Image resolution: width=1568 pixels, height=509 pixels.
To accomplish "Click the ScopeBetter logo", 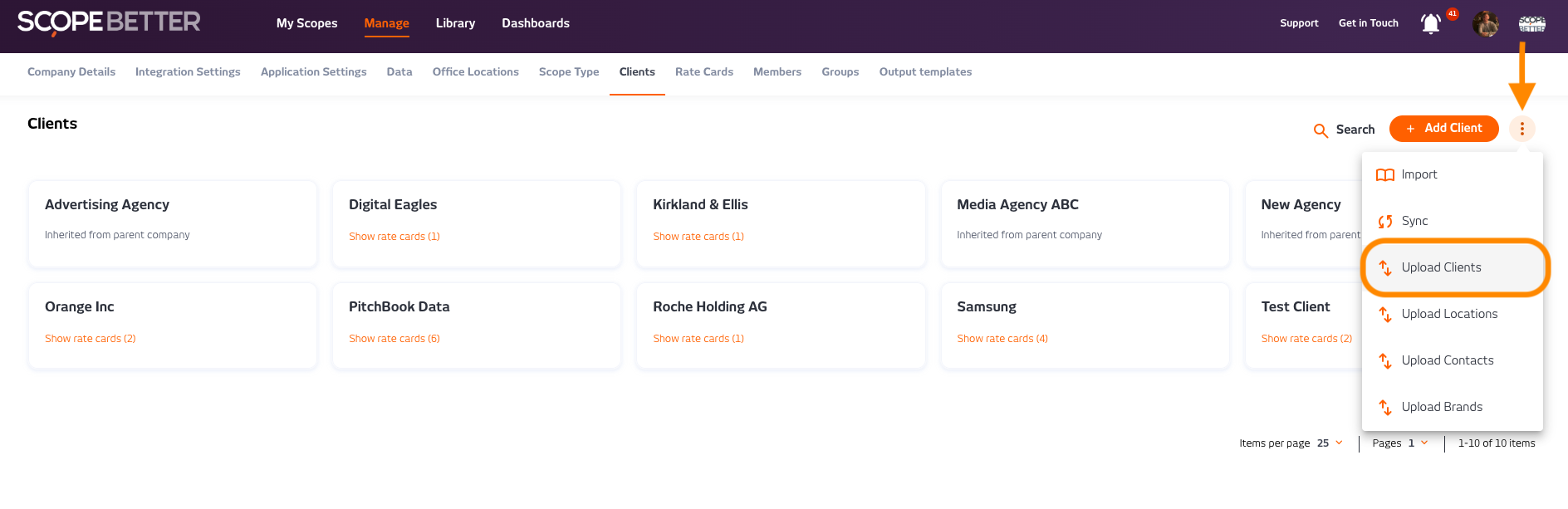I will (x=109, y=22).
